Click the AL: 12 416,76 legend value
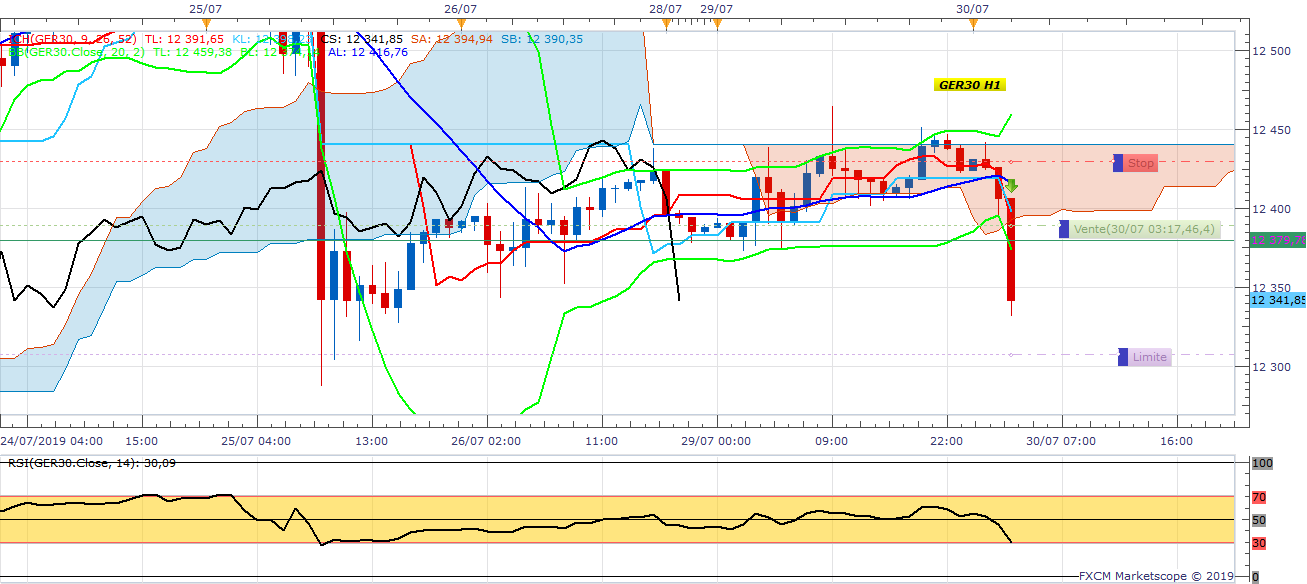This screenshot has height=584, width=1307. coord(368,52)
